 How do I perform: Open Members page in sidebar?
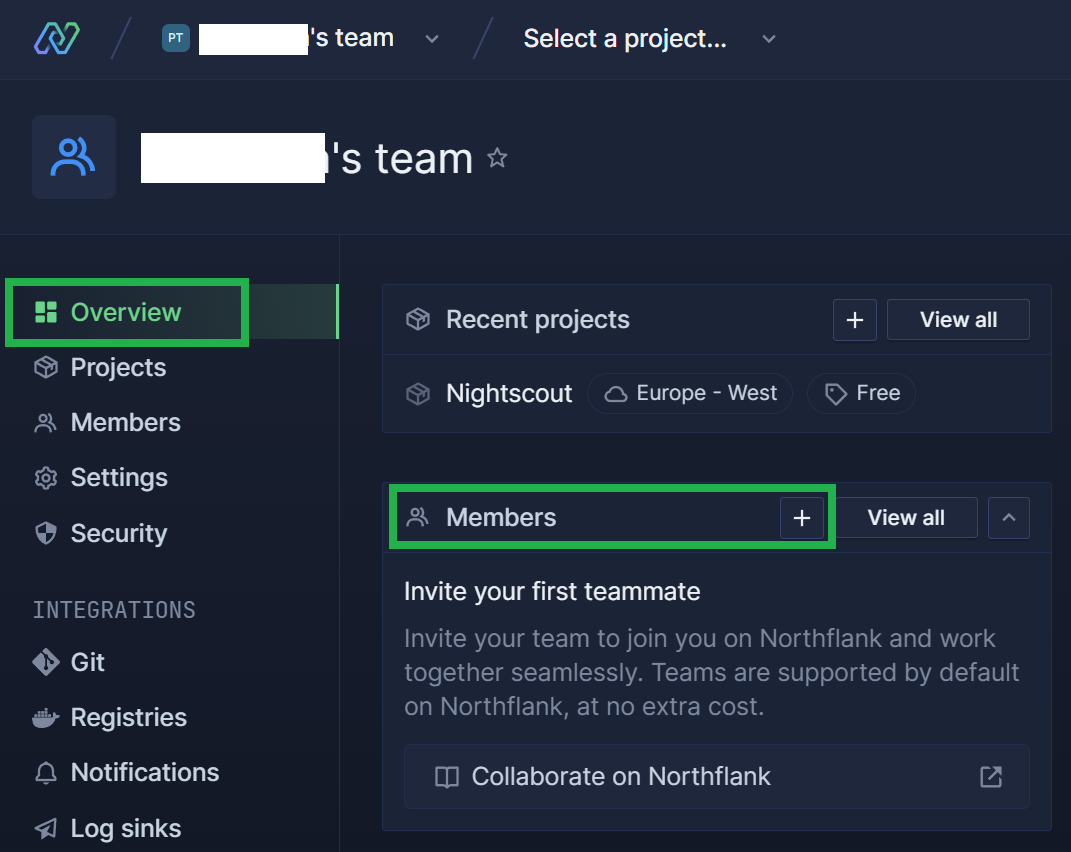(x=107, y=422)
